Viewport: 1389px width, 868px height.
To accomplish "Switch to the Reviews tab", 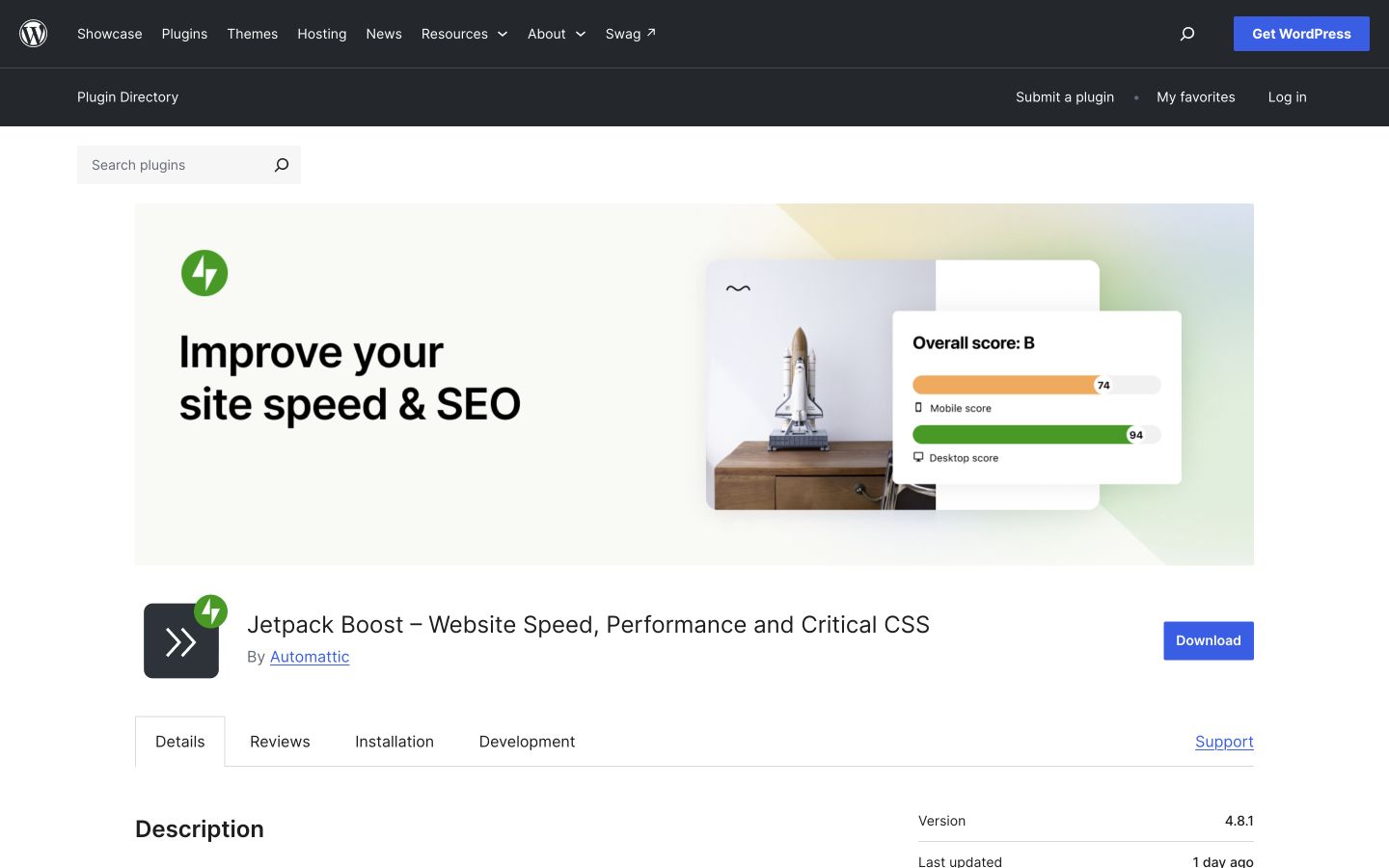I will click(x=280, y=742).
